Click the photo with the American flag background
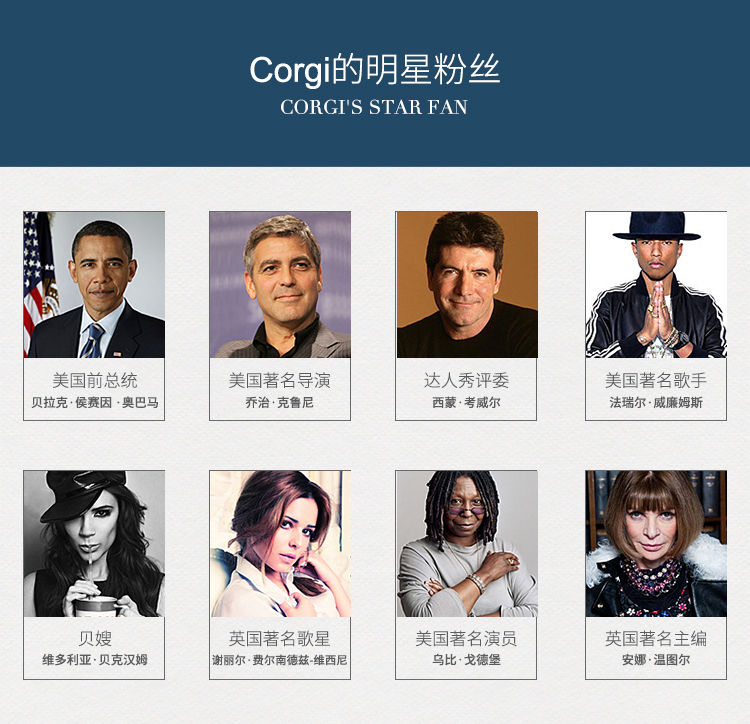 click(x=94, y=285)
